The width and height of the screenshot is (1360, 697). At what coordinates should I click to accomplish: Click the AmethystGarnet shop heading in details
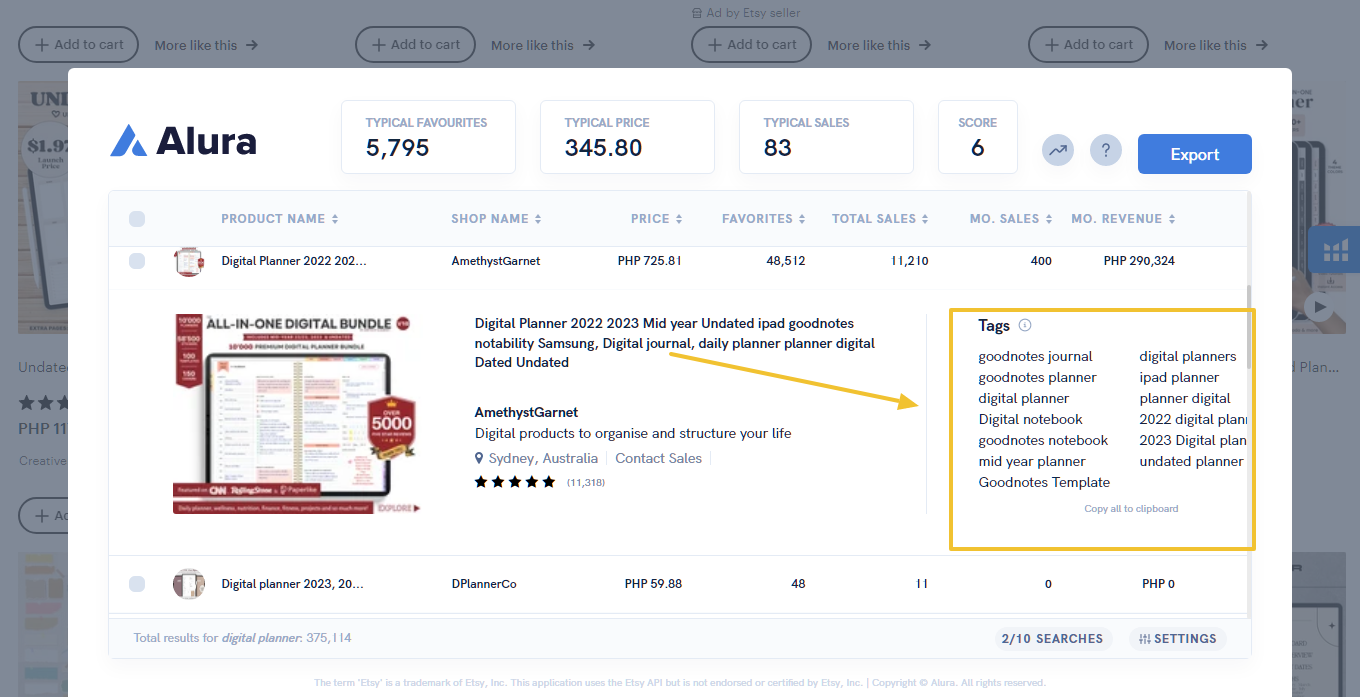click(526, 412)
